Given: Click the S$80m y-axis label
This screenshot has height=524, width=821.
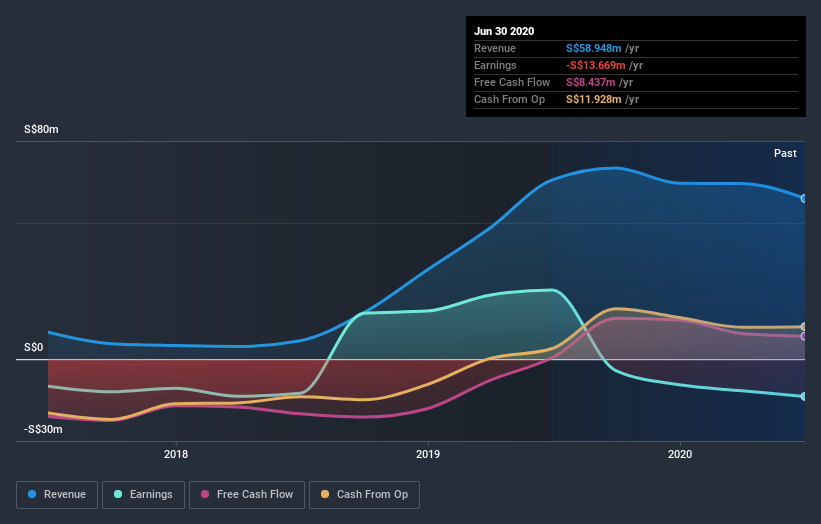Looking at the screenshot, I should tap(41, 129).
